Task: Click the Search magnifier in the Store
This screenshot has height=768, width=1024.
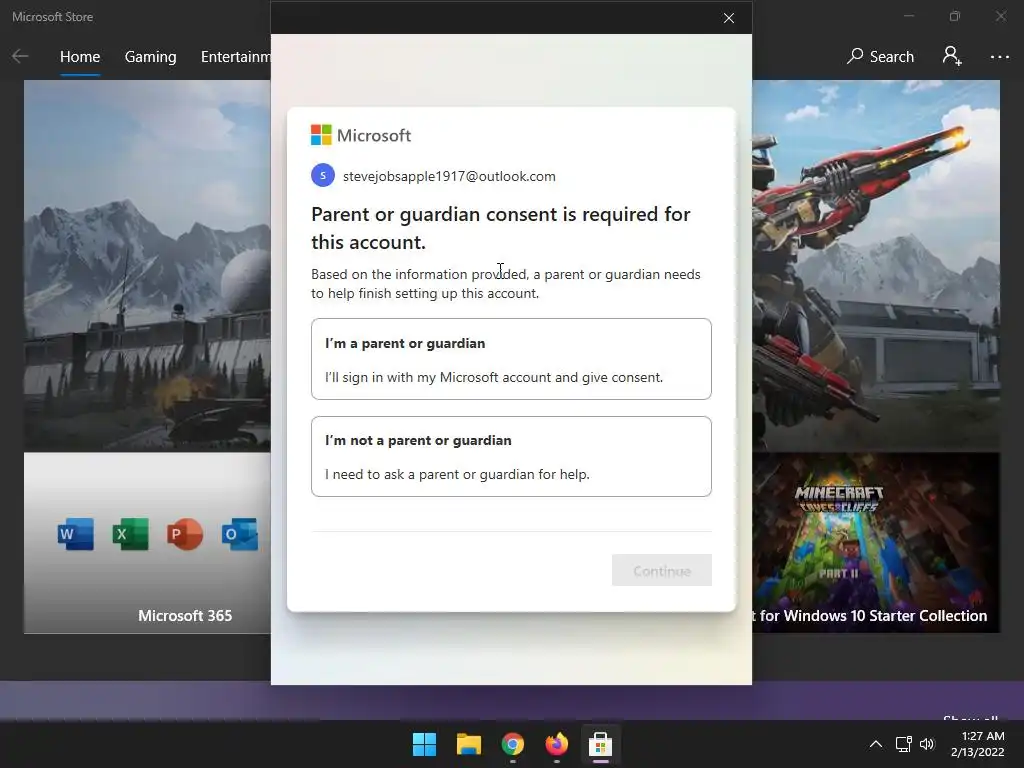Action: pos(880,57)
